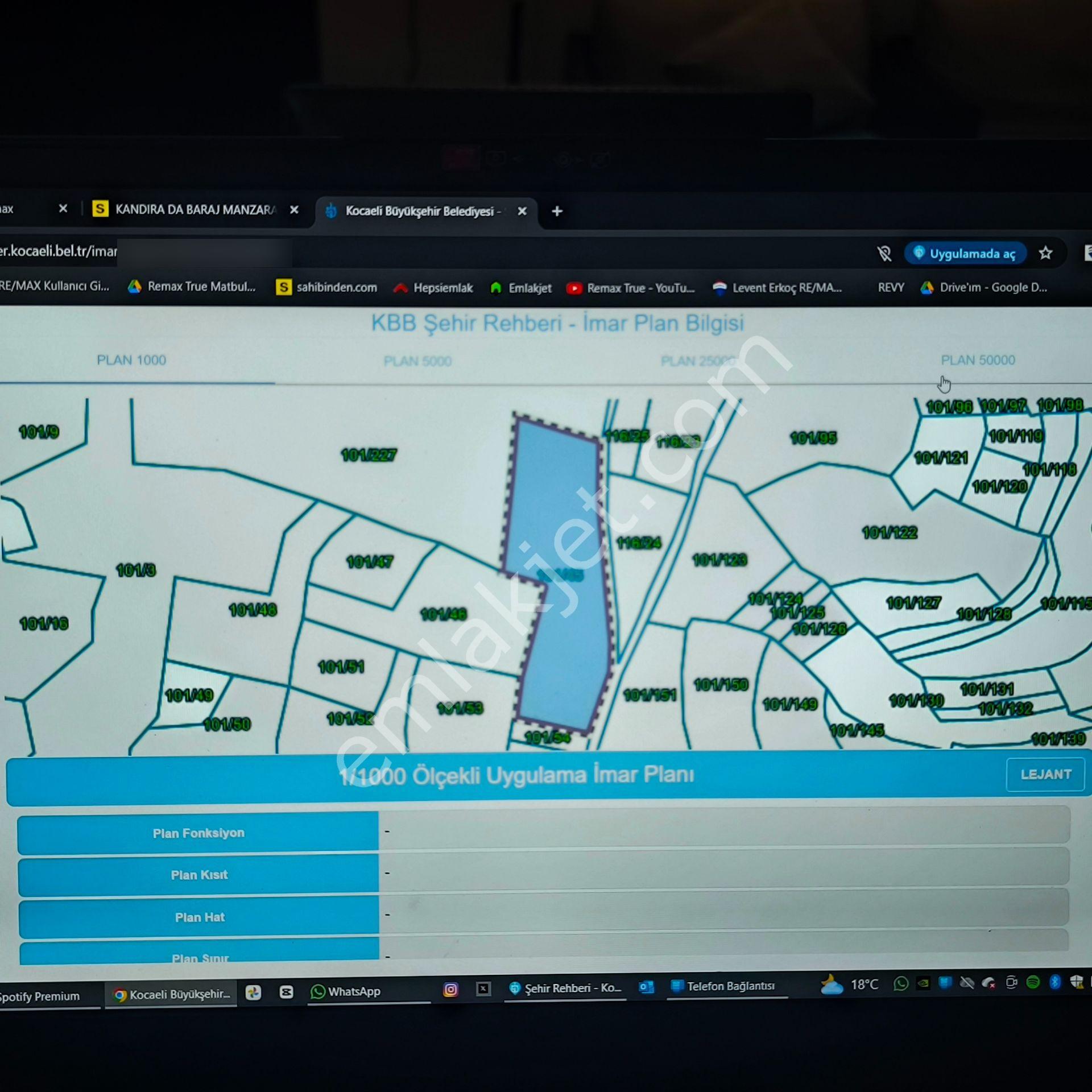Image resolution: width=1092 pixels, height=1092 pixels.
Task: Click the Uygulamada aç button
Action: point(965,254)
